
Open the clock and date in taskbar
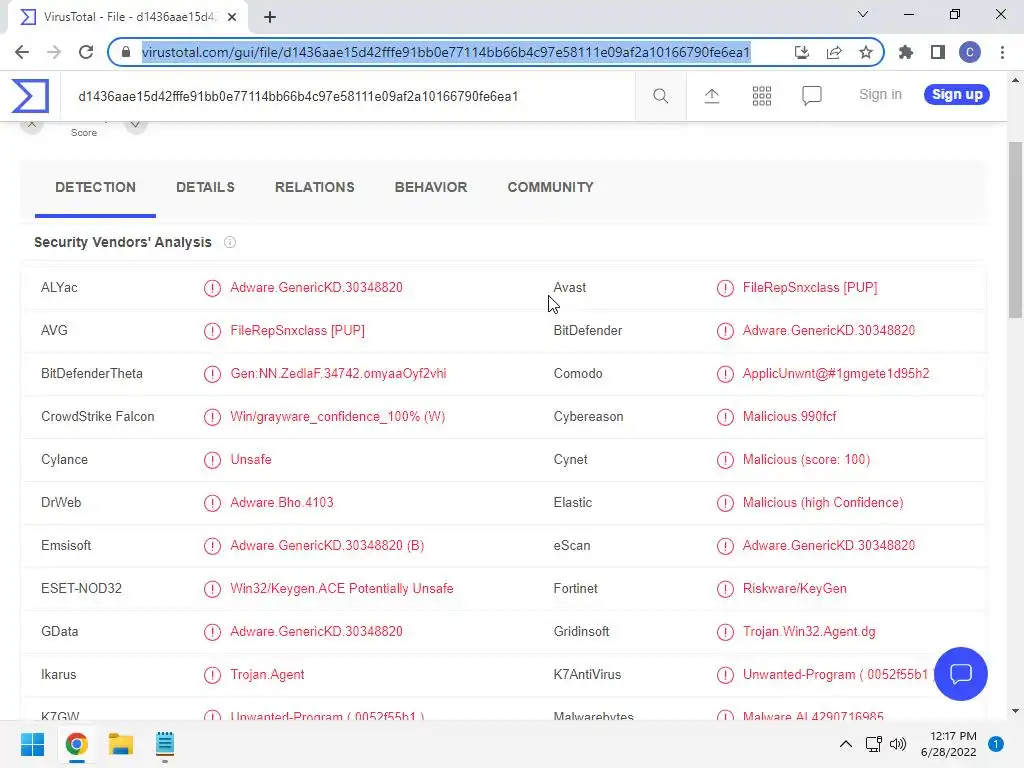(948, 744)
